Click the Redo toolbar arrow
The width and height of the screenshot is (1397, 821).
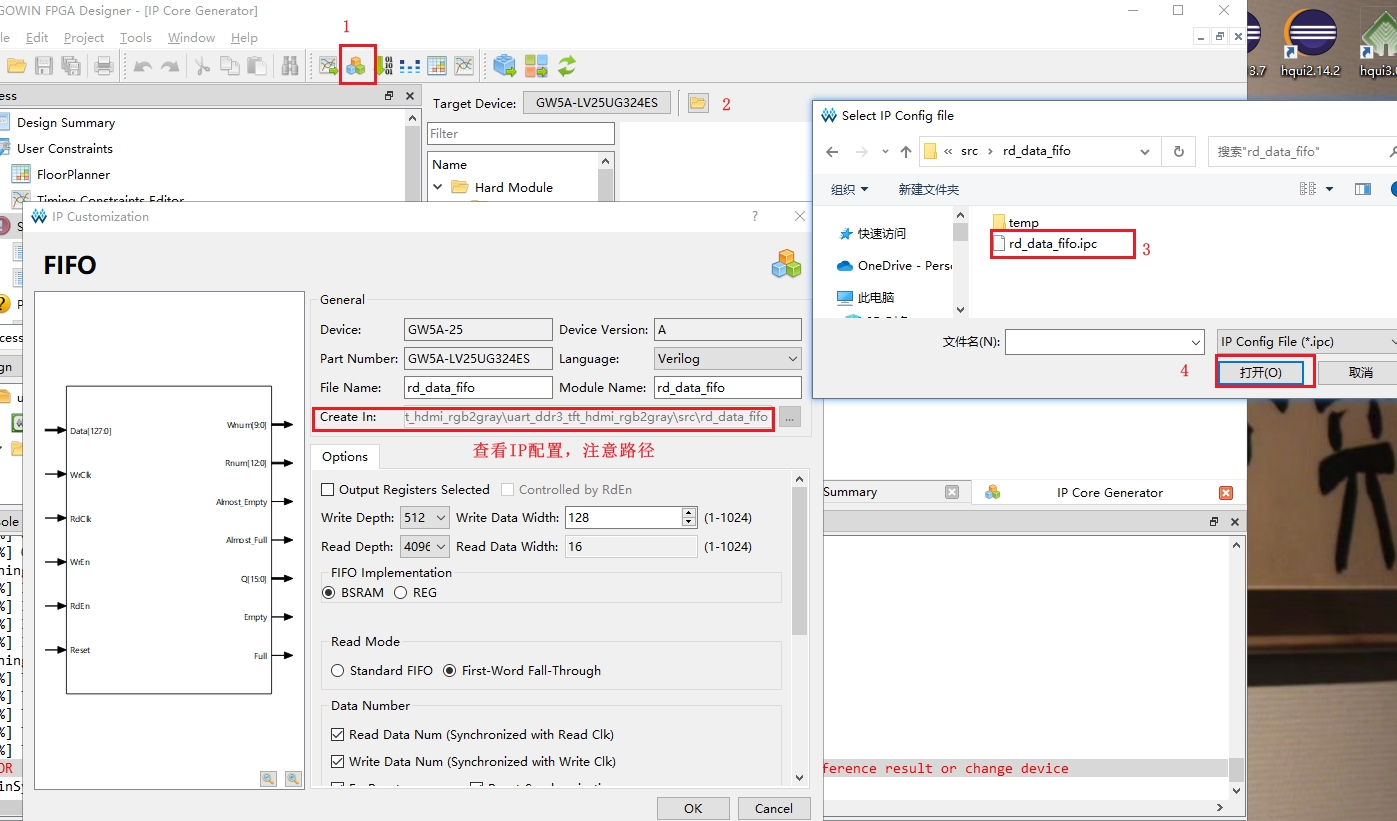pos(170,66)
